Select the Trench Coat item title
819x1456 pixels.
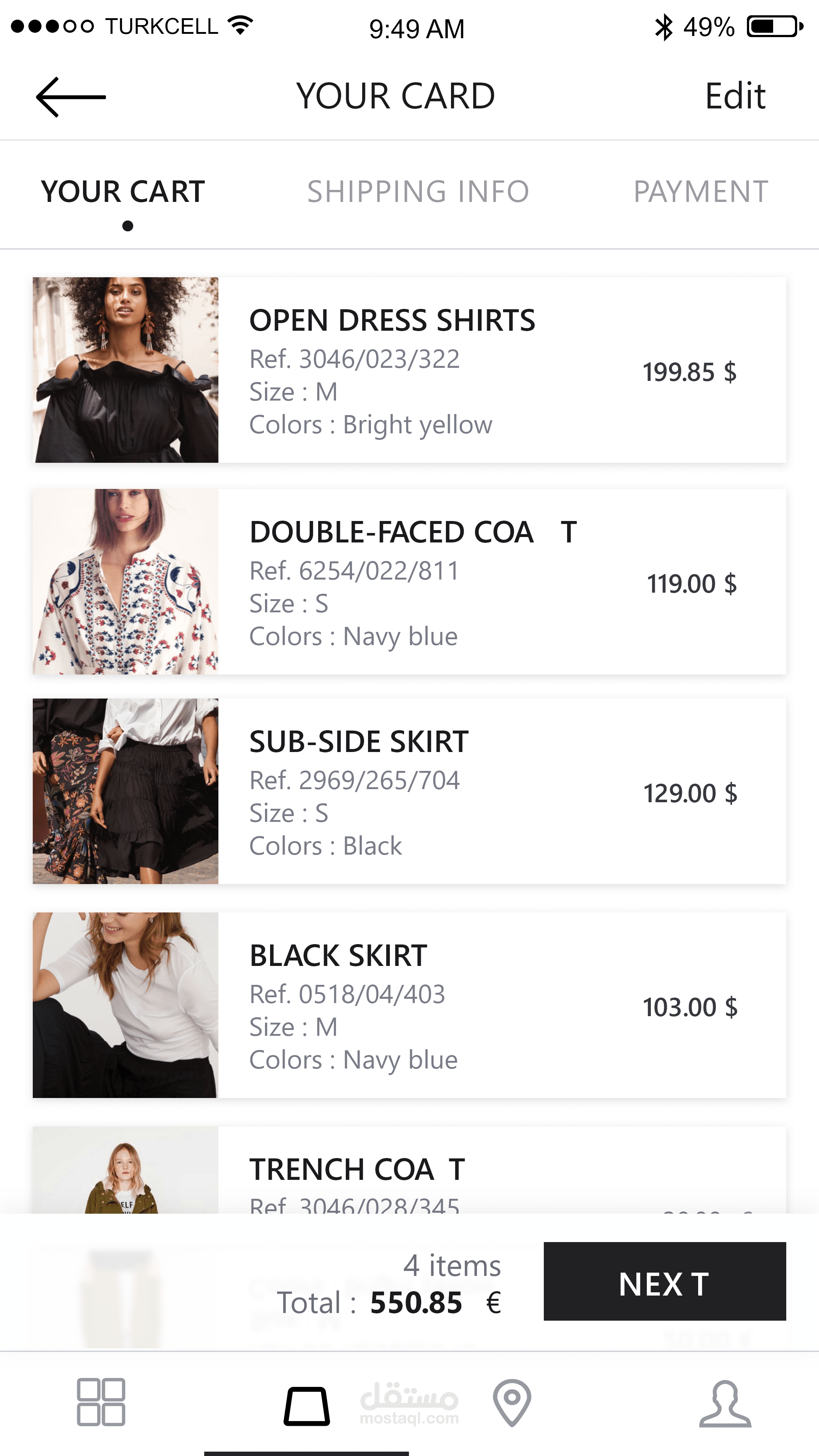coord(357,1169)
